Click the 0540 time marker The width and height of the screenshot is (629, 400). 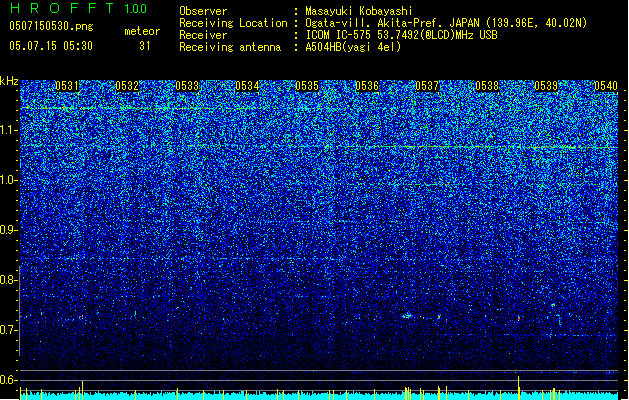click(x=606, y=86)
